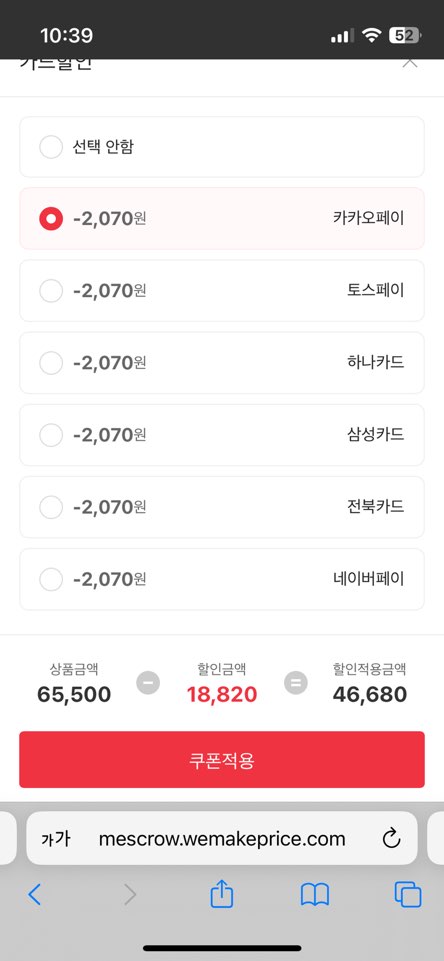Choose 토스페이 discount radio button
The width and height of the screenshot is (444, 961).
51,291
